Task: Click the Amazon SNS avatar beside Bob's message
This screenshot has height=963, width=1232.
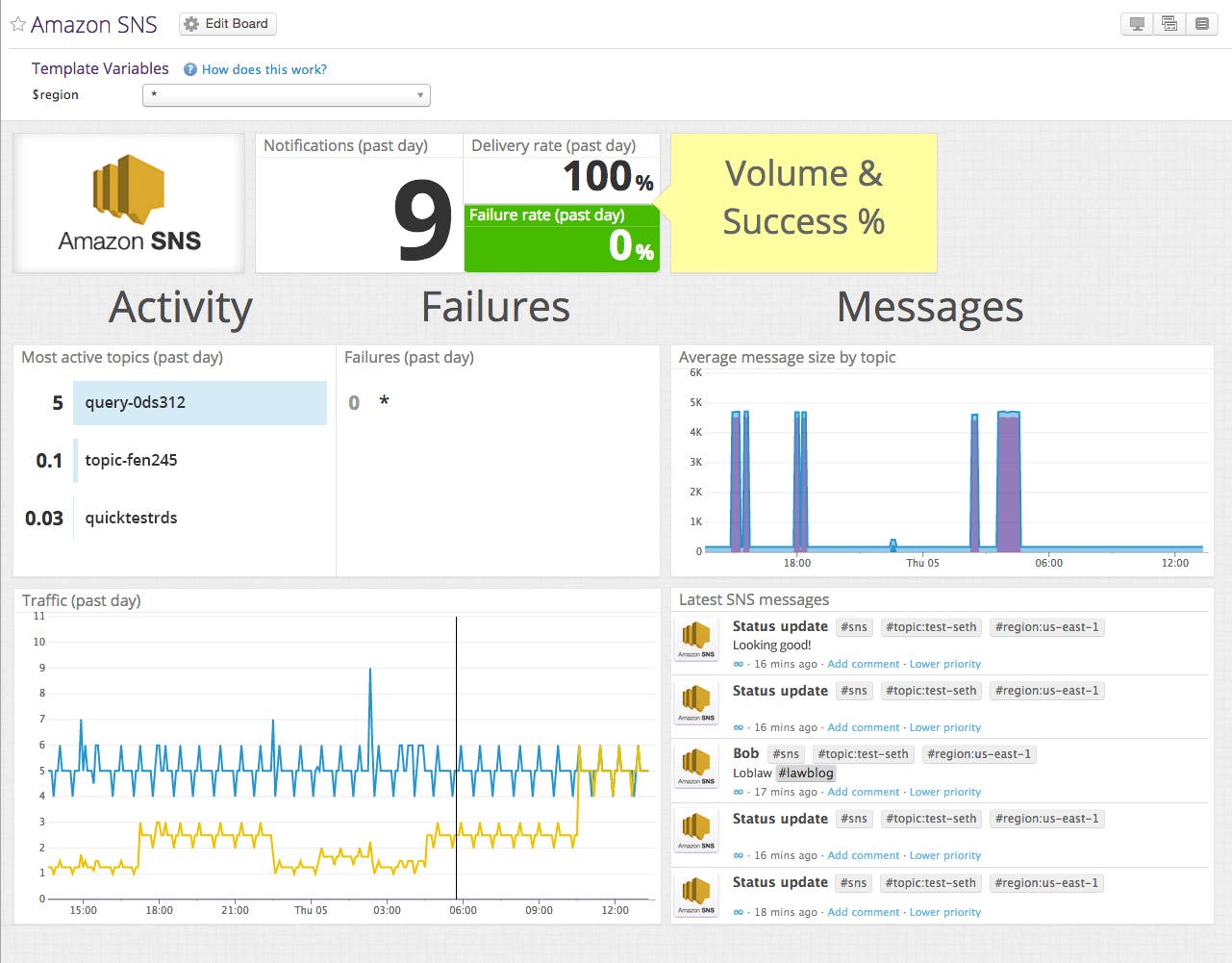Action: (694, 766)
